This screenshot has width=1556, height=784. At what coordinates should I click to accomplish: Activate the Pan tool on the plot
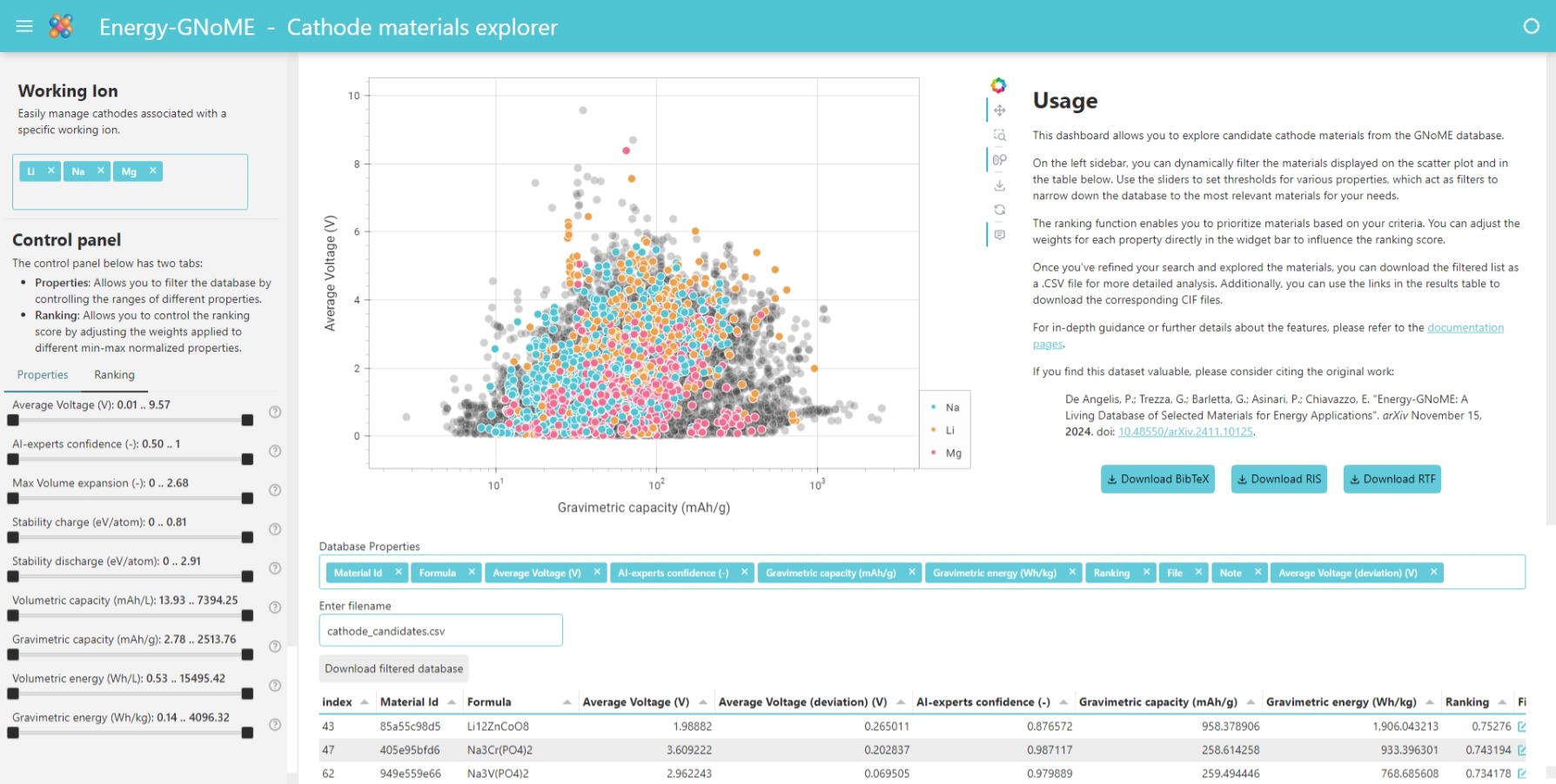click(1000, 111)
